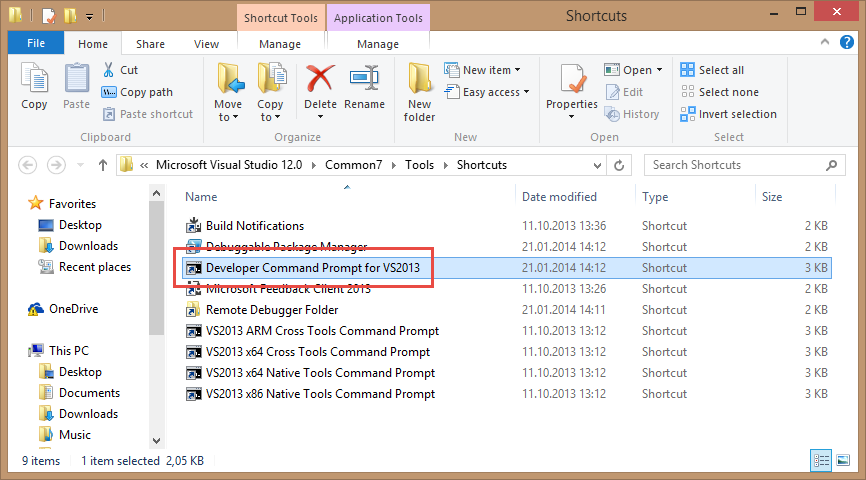
Task: Click the Delete red X icon
Action: (x=320, y=78)
